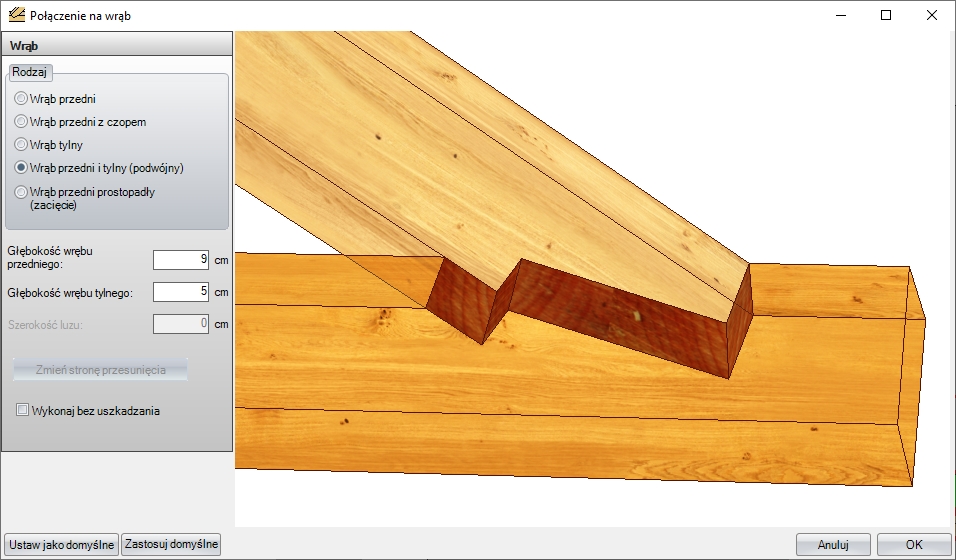
Task: Confirm the joint settings with OK
Action: [x=913, y=545]
